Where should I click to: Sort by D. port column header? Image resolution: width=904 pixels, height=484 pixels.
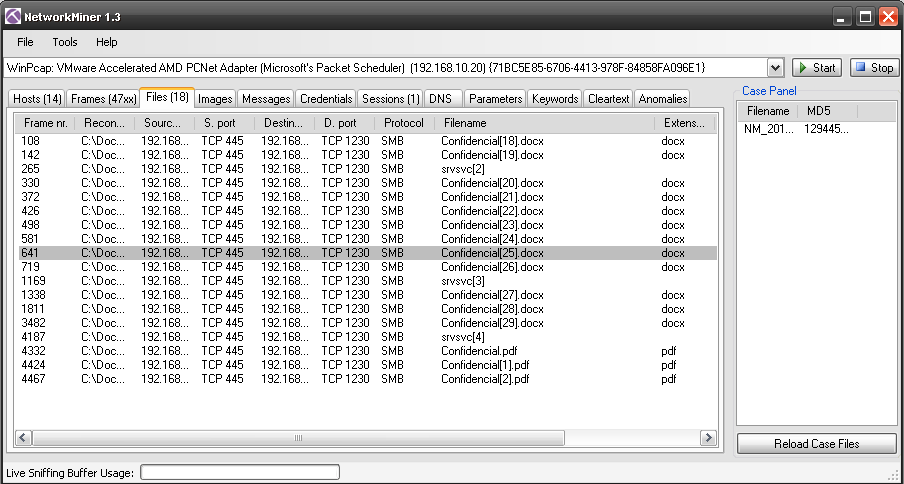tap(345, 123)
